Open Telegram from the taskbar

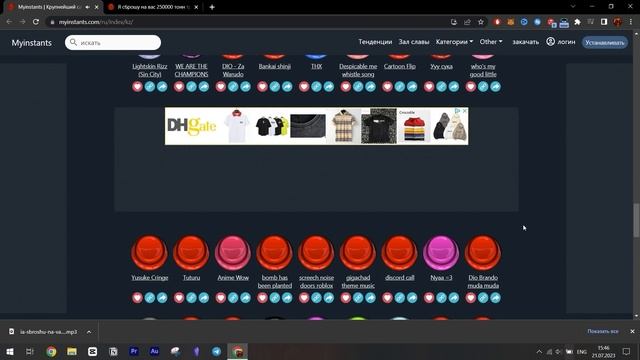pyautogui.click(x=216, y=351)
